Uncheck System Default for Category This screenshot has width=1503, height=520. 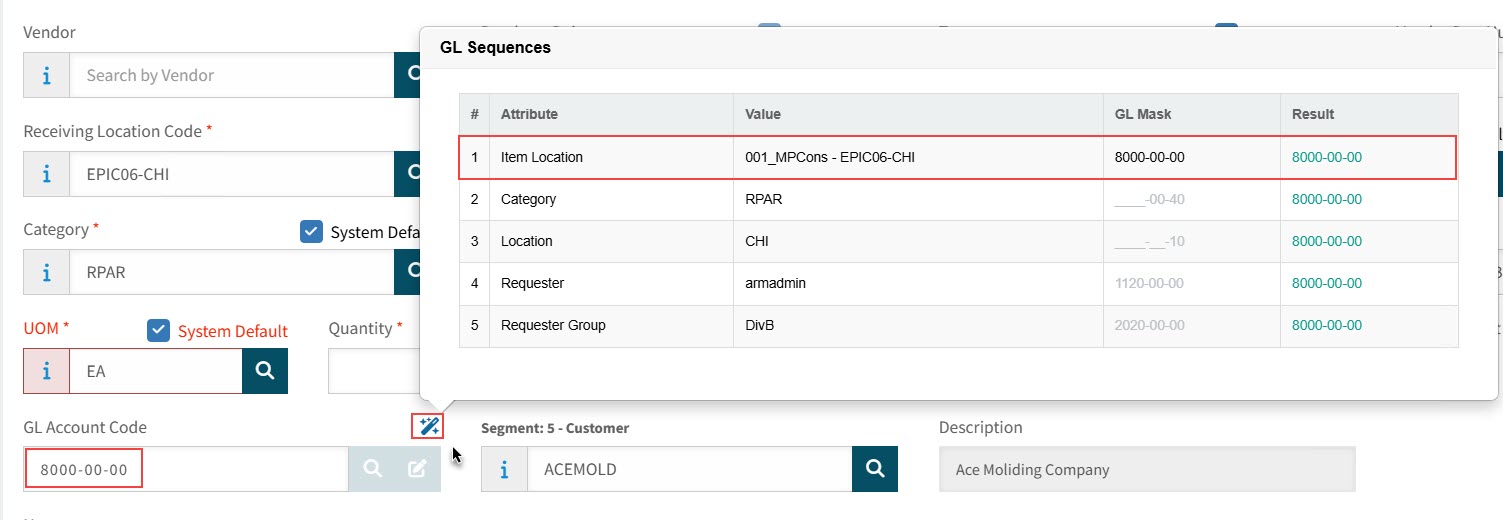click(x=311, y=232)
